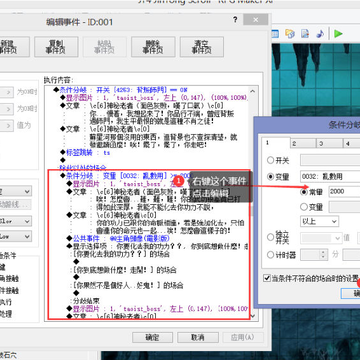Open the resource manager folder icon

coord(290,34)
